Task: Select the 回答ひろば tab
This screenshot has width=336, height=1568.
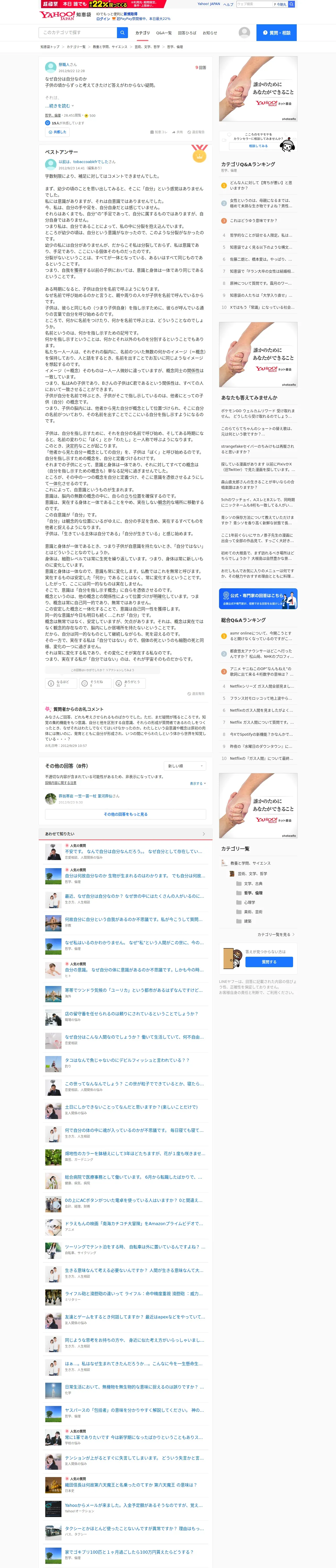Action: pos(187,33)
